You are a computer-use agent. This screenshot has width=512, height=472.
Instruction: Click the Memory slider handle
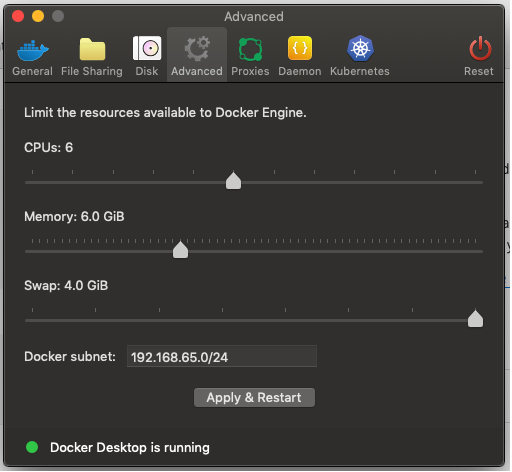tap(180, 250)
